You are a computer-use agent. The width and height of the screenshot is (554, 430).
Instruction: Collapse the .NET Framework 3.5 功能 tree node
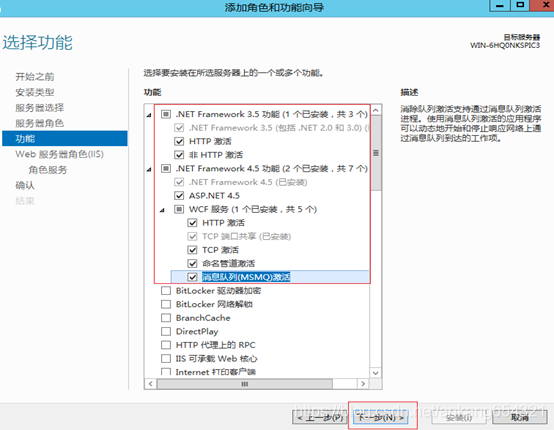(149, 115)
